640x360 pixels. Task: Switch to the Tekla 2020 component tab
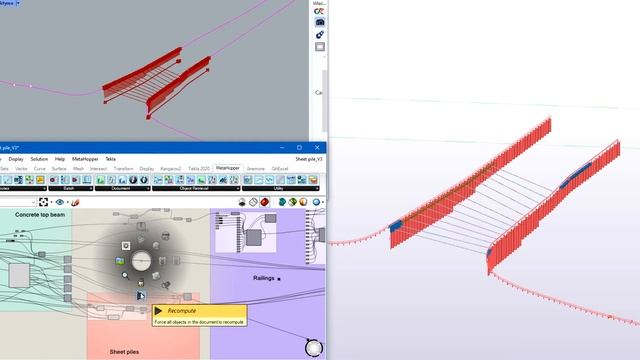click(199, 169)
